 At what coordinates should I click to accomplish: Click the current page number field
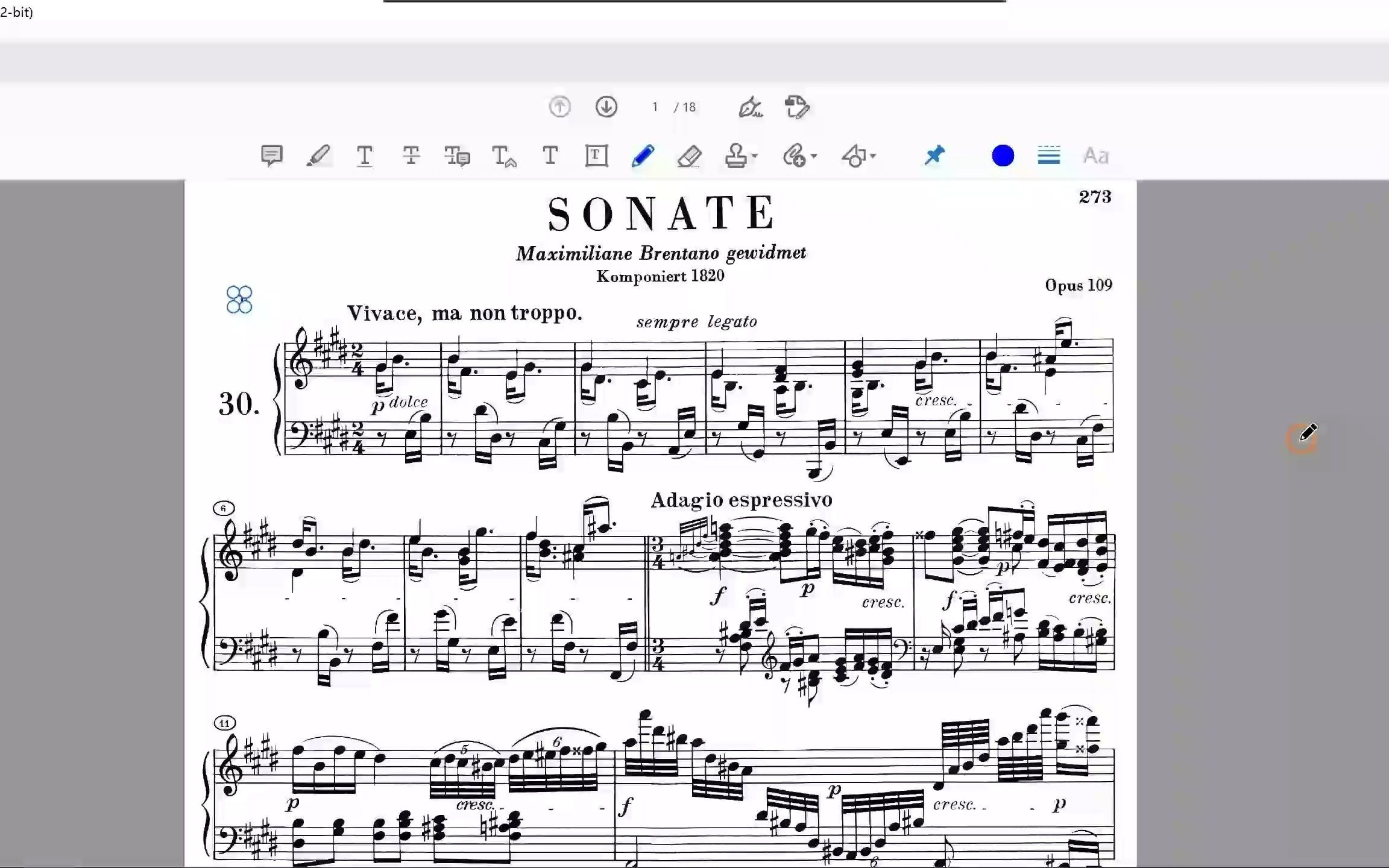click(655, 107)
